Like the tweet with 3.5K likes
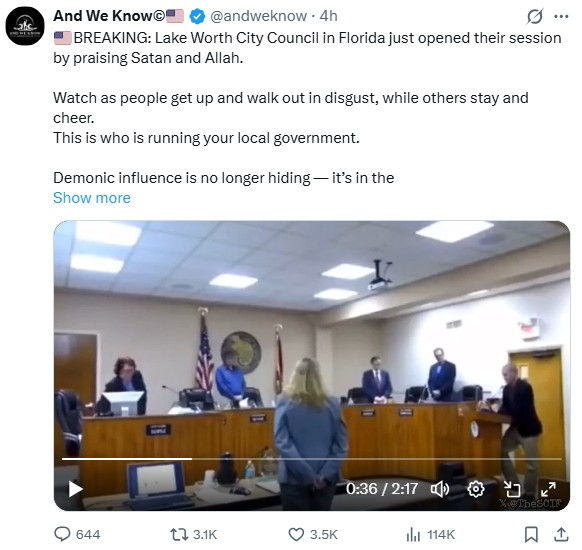 point(313,534)
